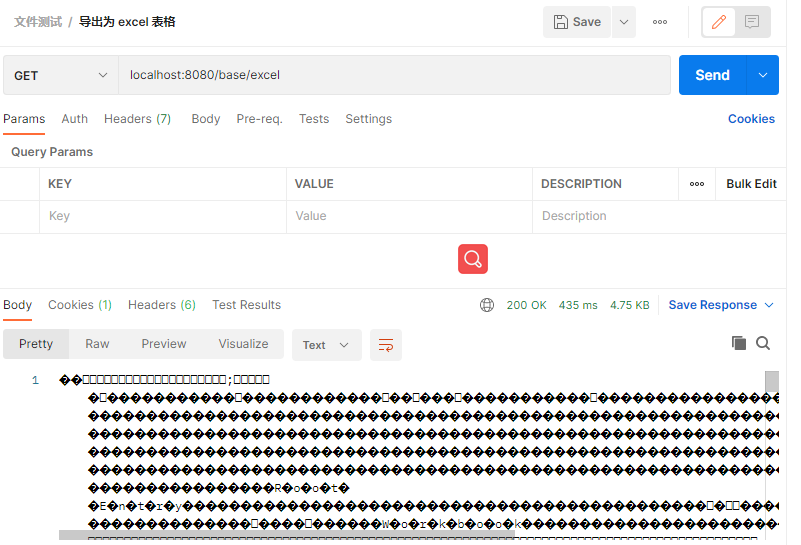Image resolution: width=801 pixels, height=545 pixels.
Task: Click the Value input cell
Action: [409, 216]
